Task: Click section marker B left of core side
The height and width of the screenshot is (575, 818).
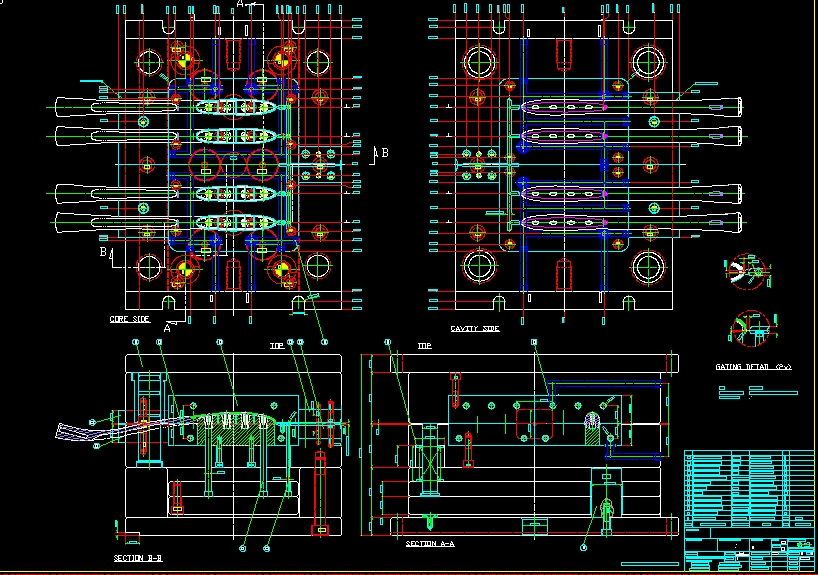Action: point(103,253)
